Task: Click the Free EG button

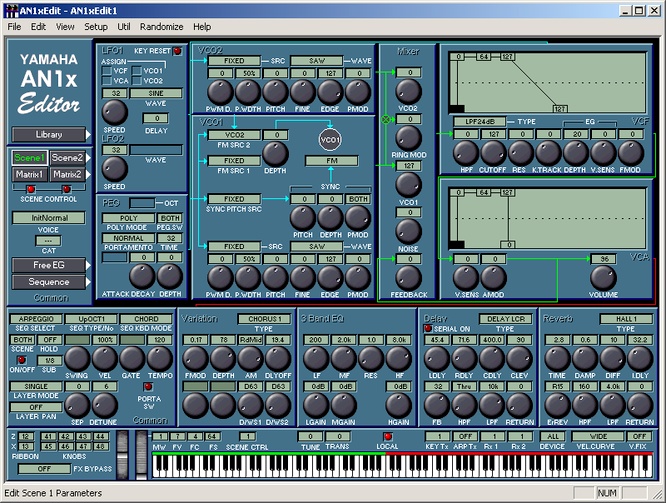Action: [49, 265]
